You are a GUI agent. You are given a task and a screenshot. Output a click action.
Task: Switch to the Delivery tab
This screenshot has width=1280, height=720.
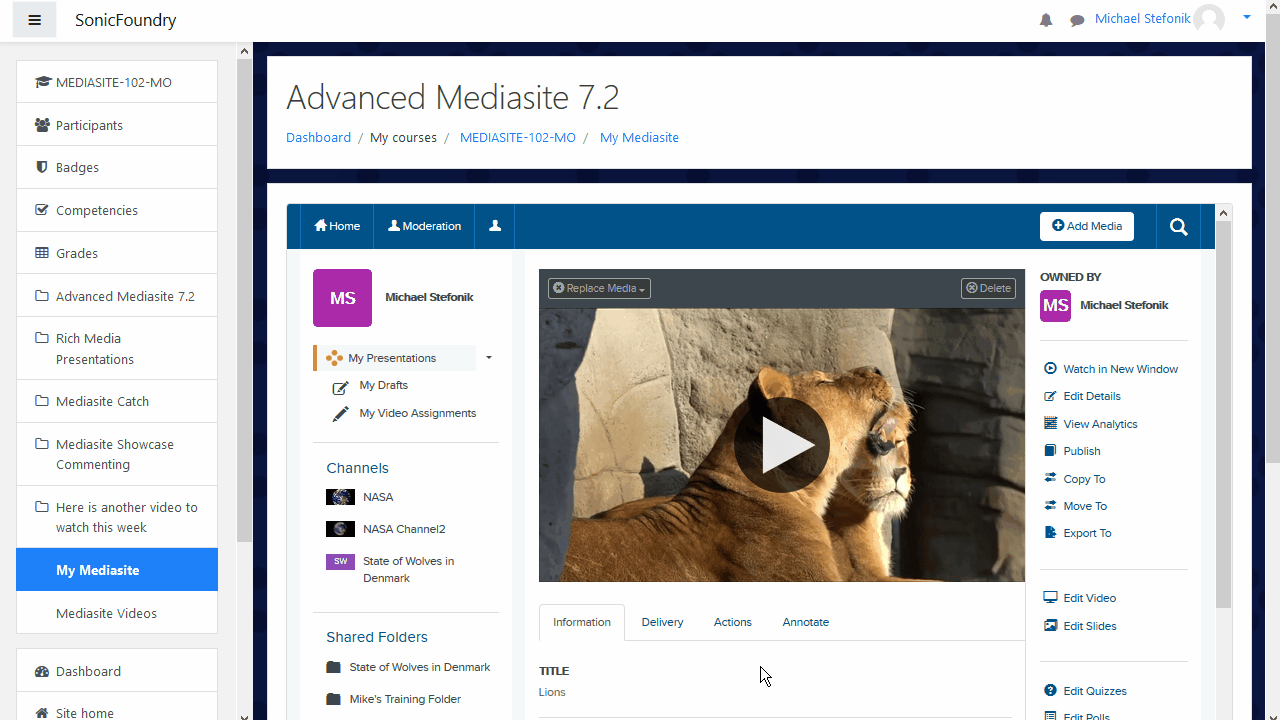click(662, 622)
